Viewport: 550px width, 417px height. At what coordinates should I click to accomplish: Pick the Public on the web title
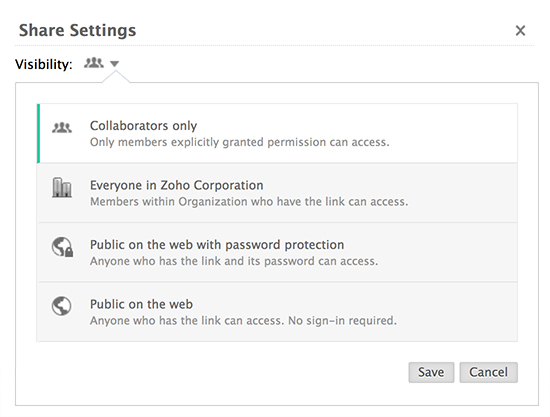(x=141, y=304)
